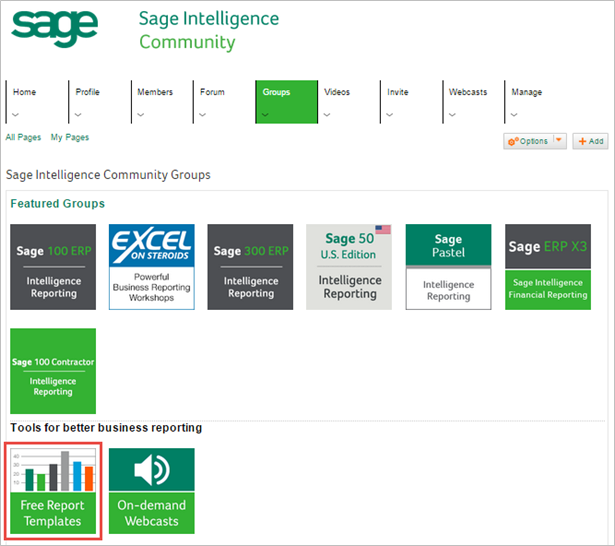Click the All Pages link

pos(23,137)
